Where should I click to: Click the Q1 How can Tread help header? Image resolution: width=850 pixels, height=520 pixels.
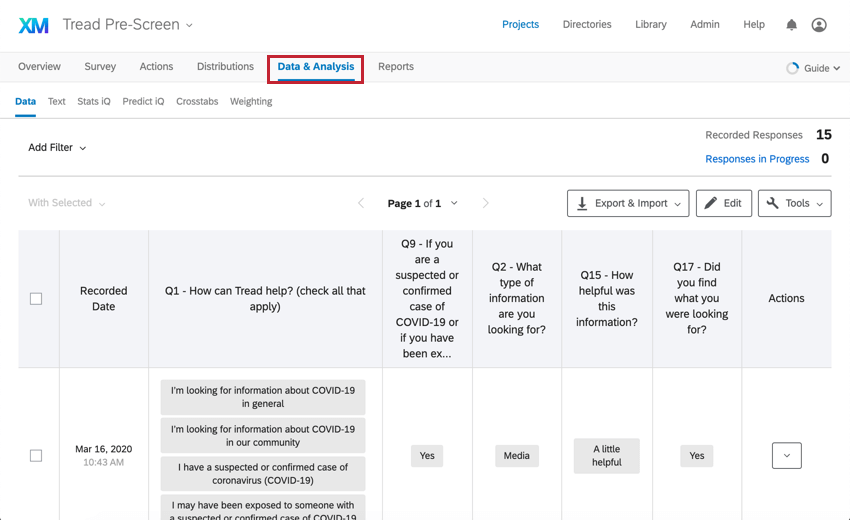click(265, 299)
